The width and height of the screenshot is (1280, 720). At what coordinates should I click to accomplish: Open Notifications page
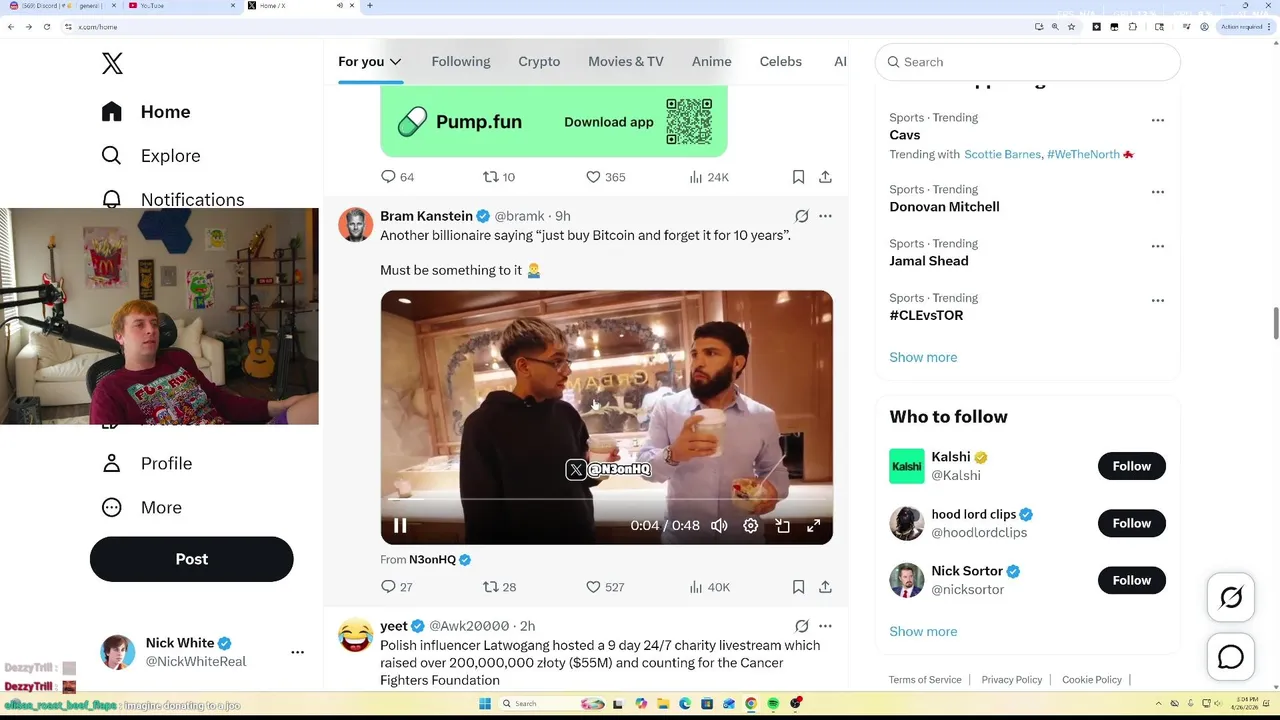[x=173, y=199]
